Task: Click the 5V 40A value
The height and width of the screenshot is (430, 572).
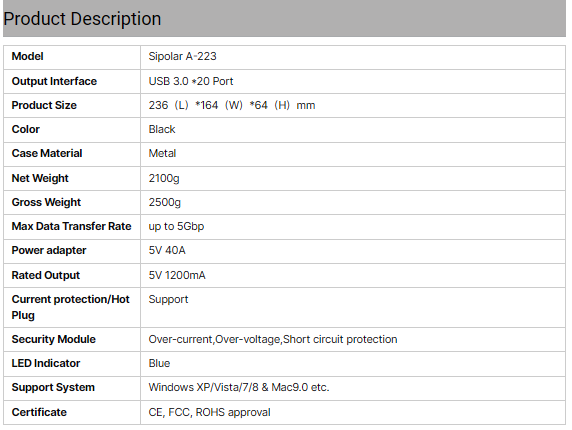Action: coord(167,250)
